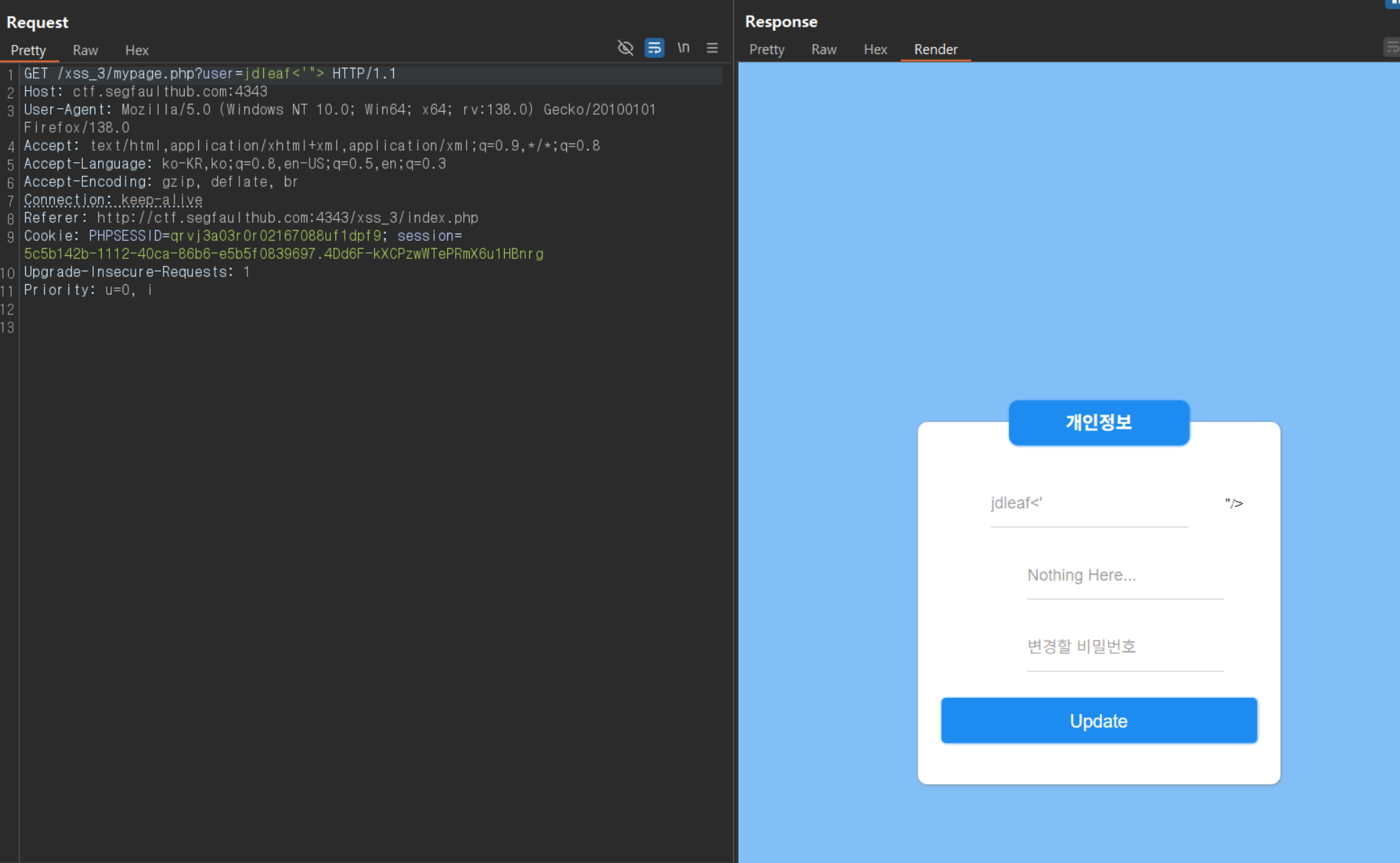This screenshot has height=863, width=1400.
Task: Click the Nothing Here... input field
Action: coord(1125,575)
